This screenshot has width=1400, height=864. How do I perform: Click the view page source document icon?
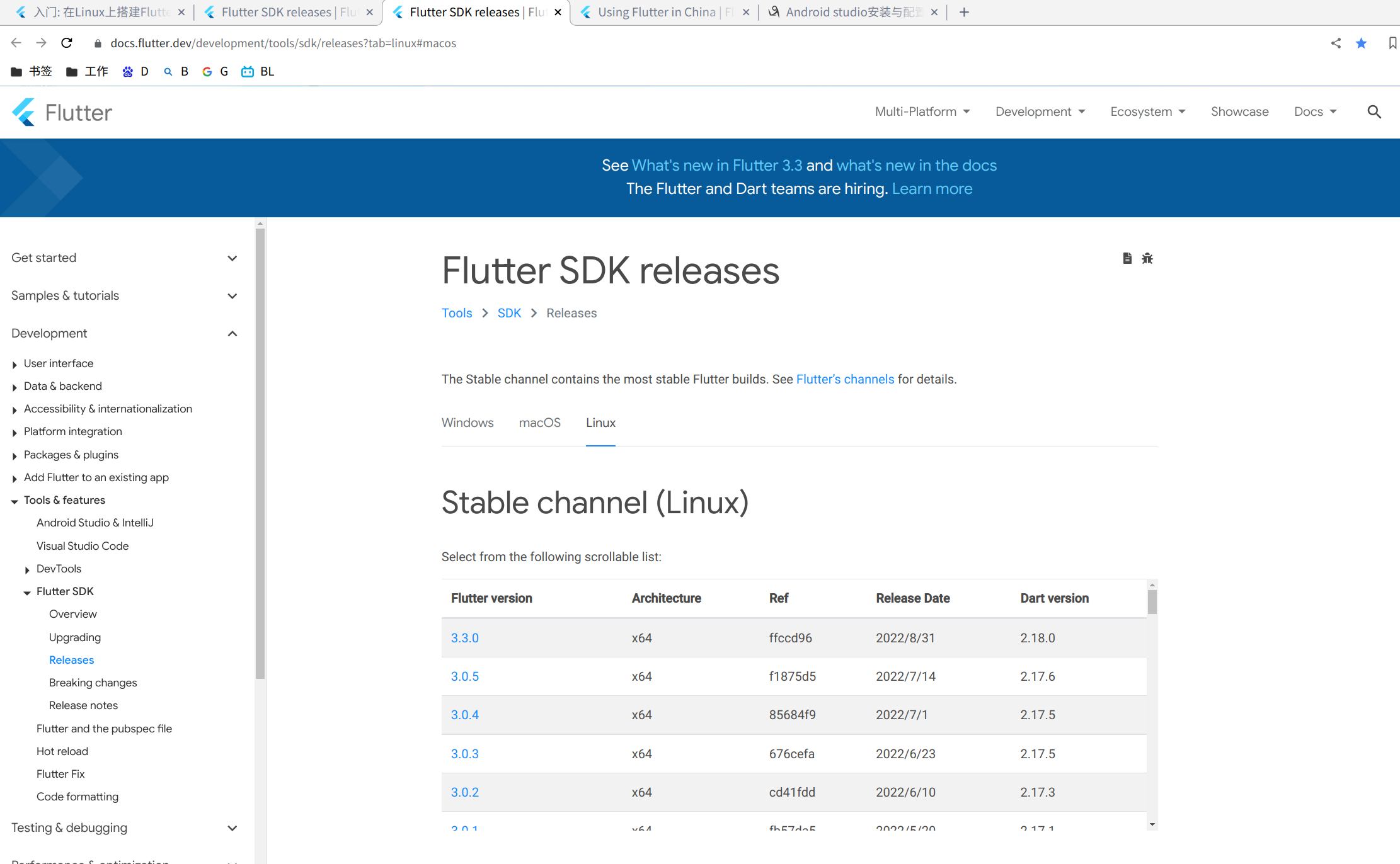[x=1127, y=258]
